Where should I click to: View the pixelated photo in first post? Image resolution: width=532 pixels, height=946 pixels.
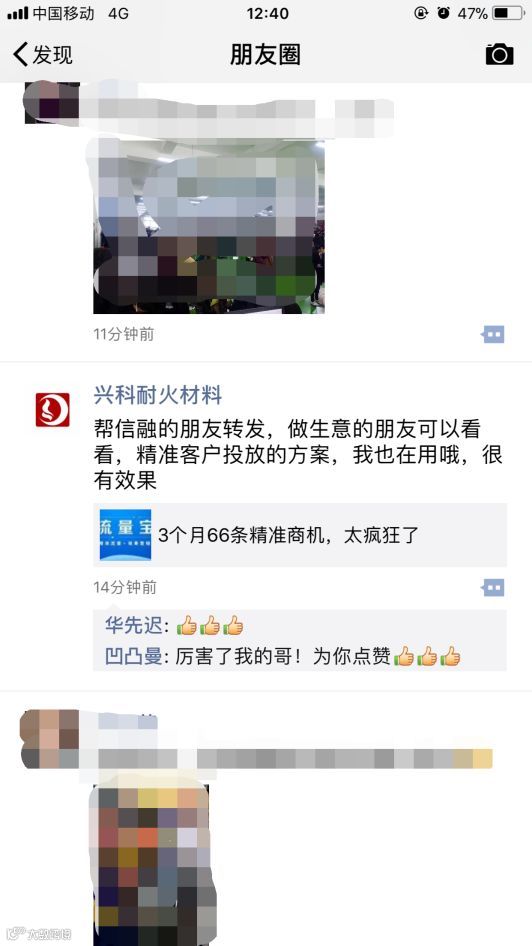click(x=209, y=226)
